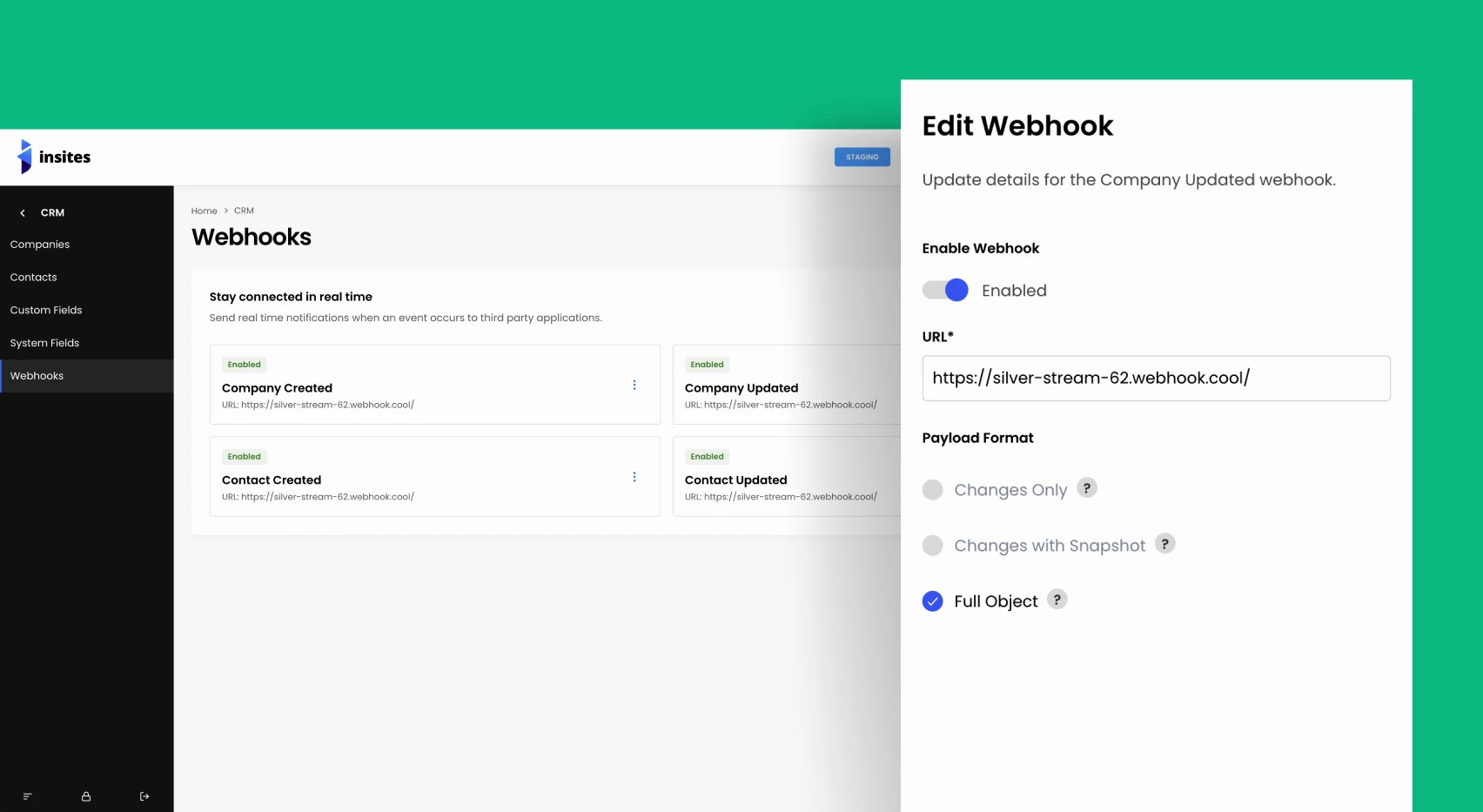Click the Company Created card URL text
Viewport: 1483px width, 812px height.
(x=318, y=405)
